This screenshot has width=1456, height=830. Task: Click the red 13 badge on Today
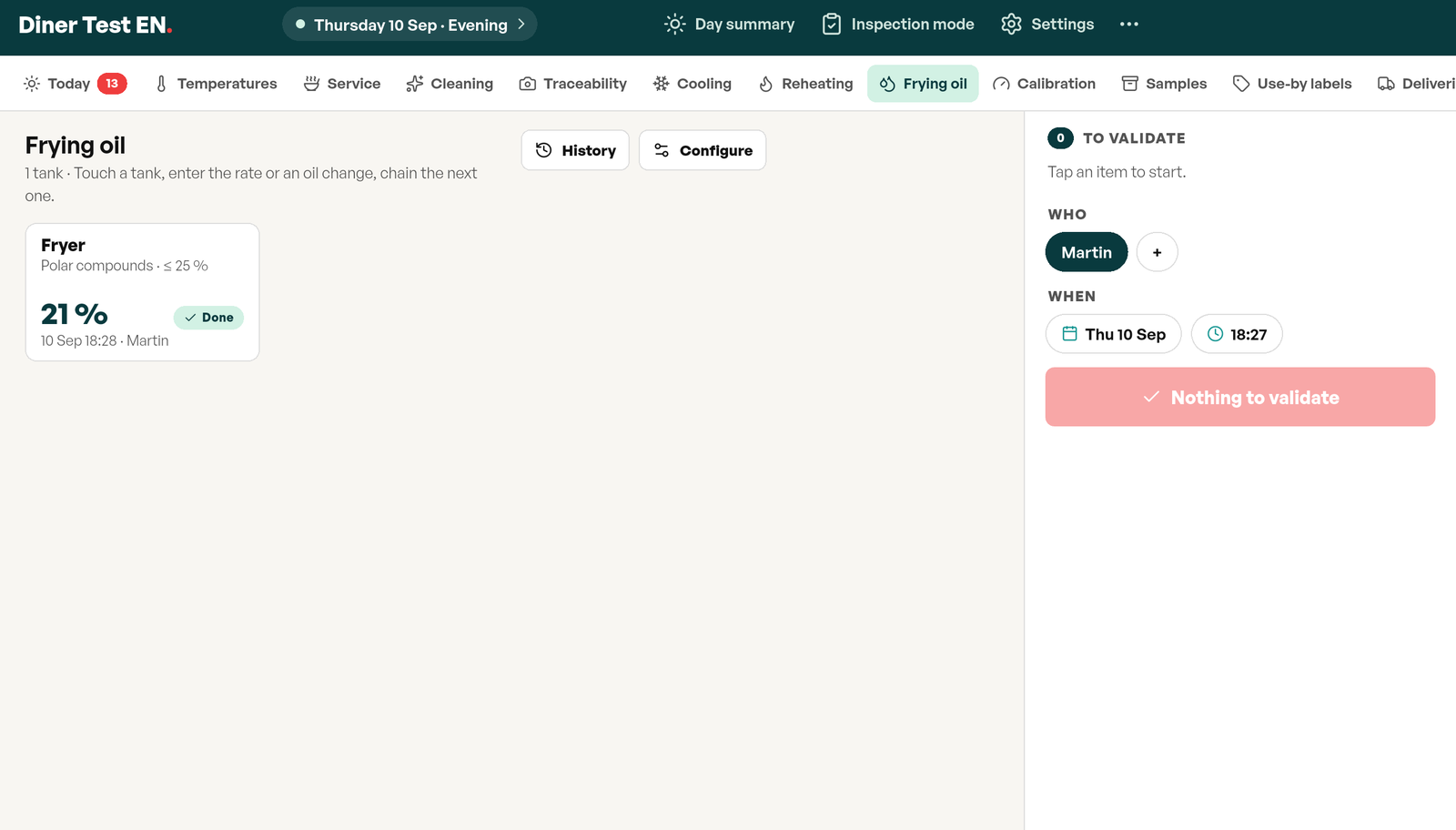[112, 84]
